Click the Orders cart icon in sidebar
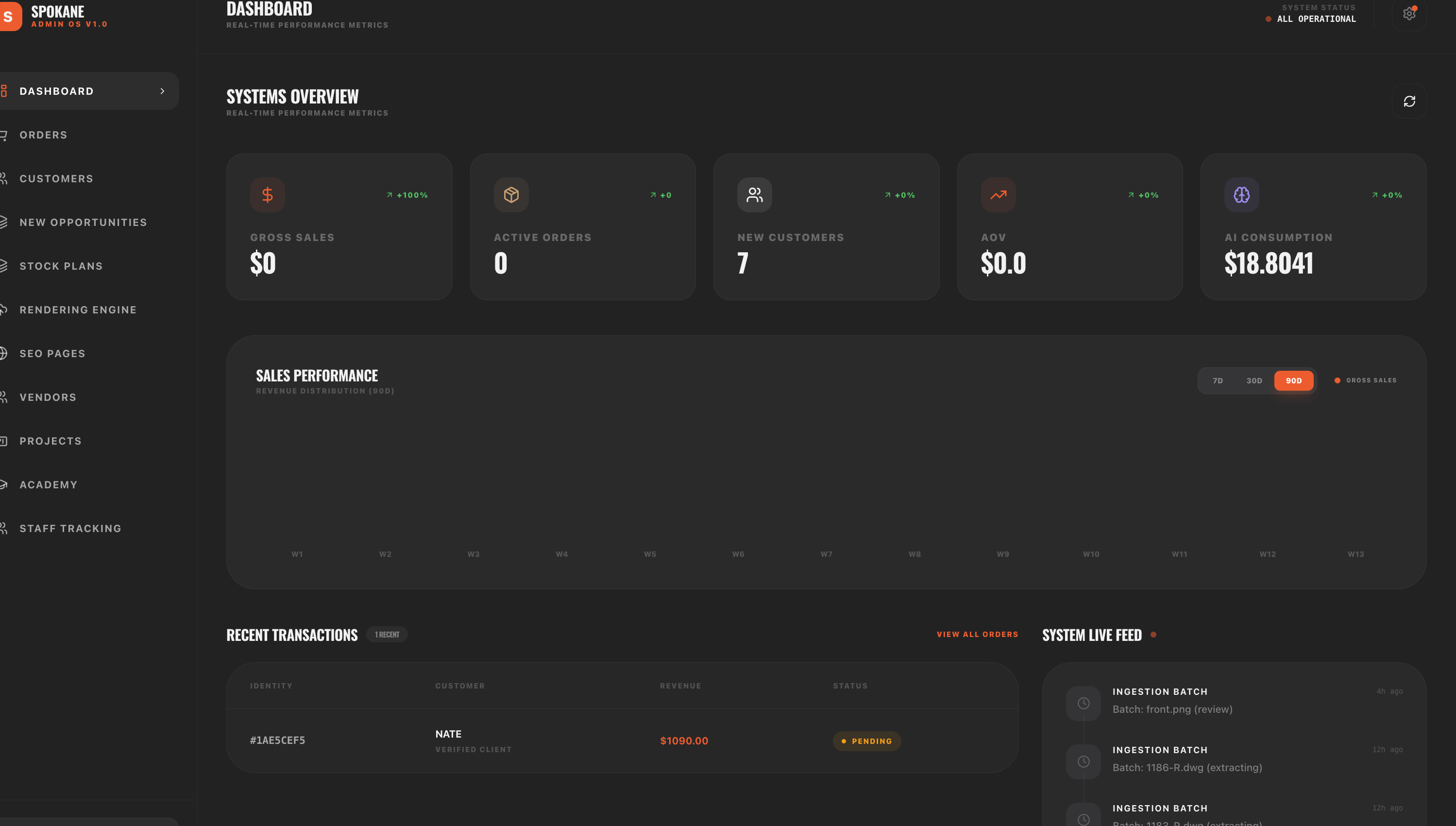Viewport: 1456px width, 826px height. [x=3, y=135]
